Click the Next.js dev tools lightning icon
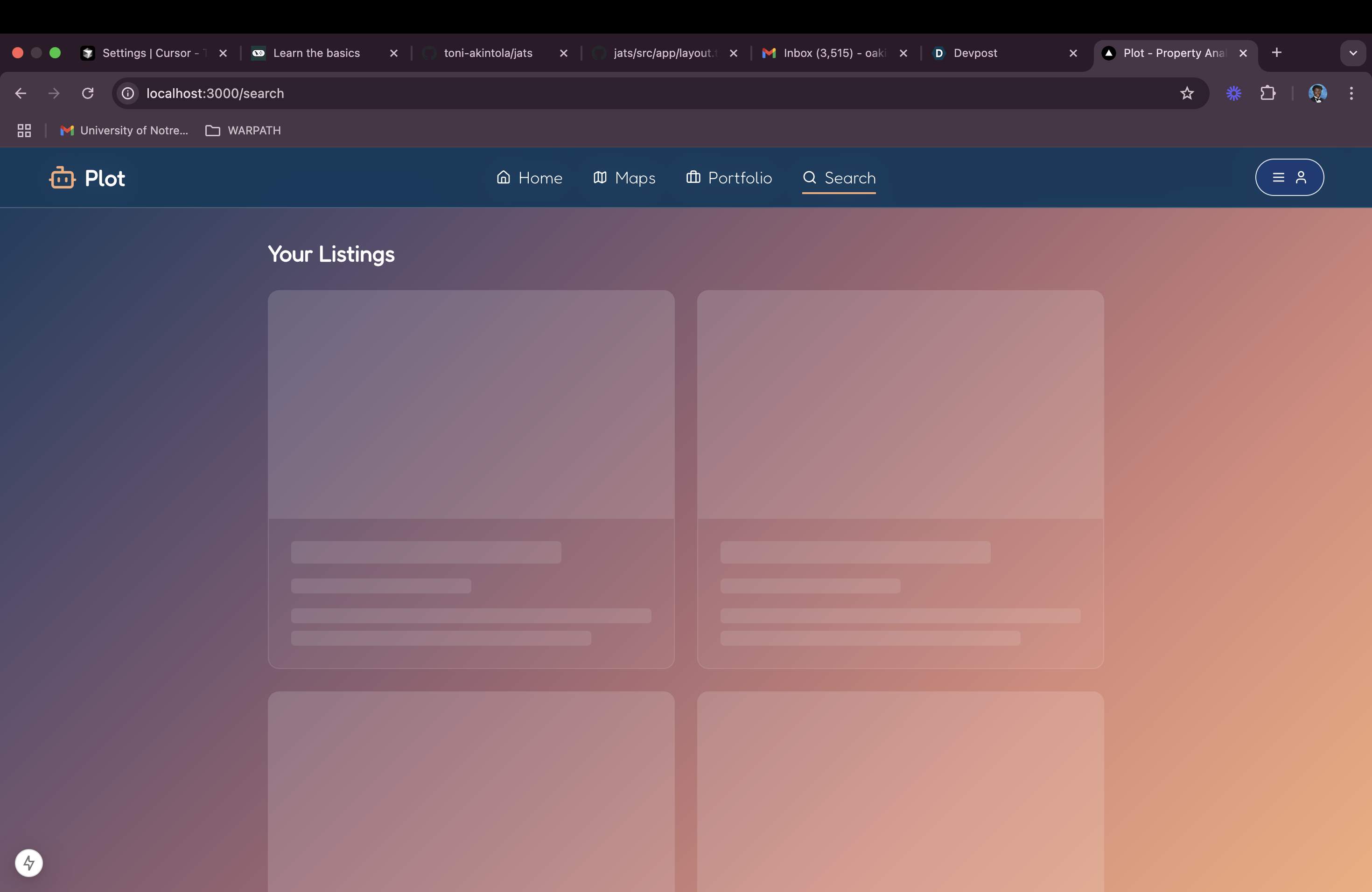 tap(29, 863)
